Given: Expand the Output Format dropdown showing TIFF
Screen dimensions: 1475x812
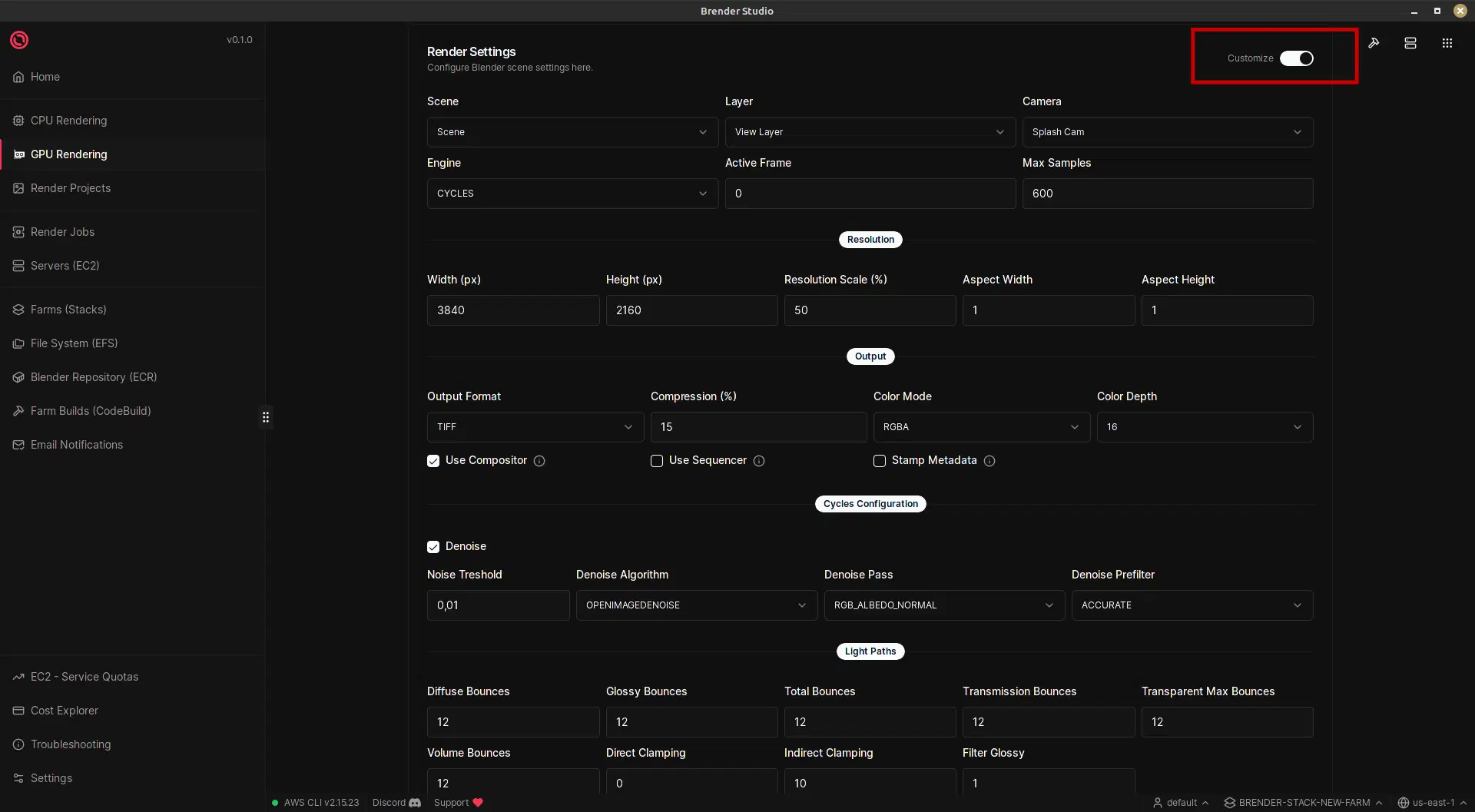Looking at the screenshot, I should pos(534,426).
